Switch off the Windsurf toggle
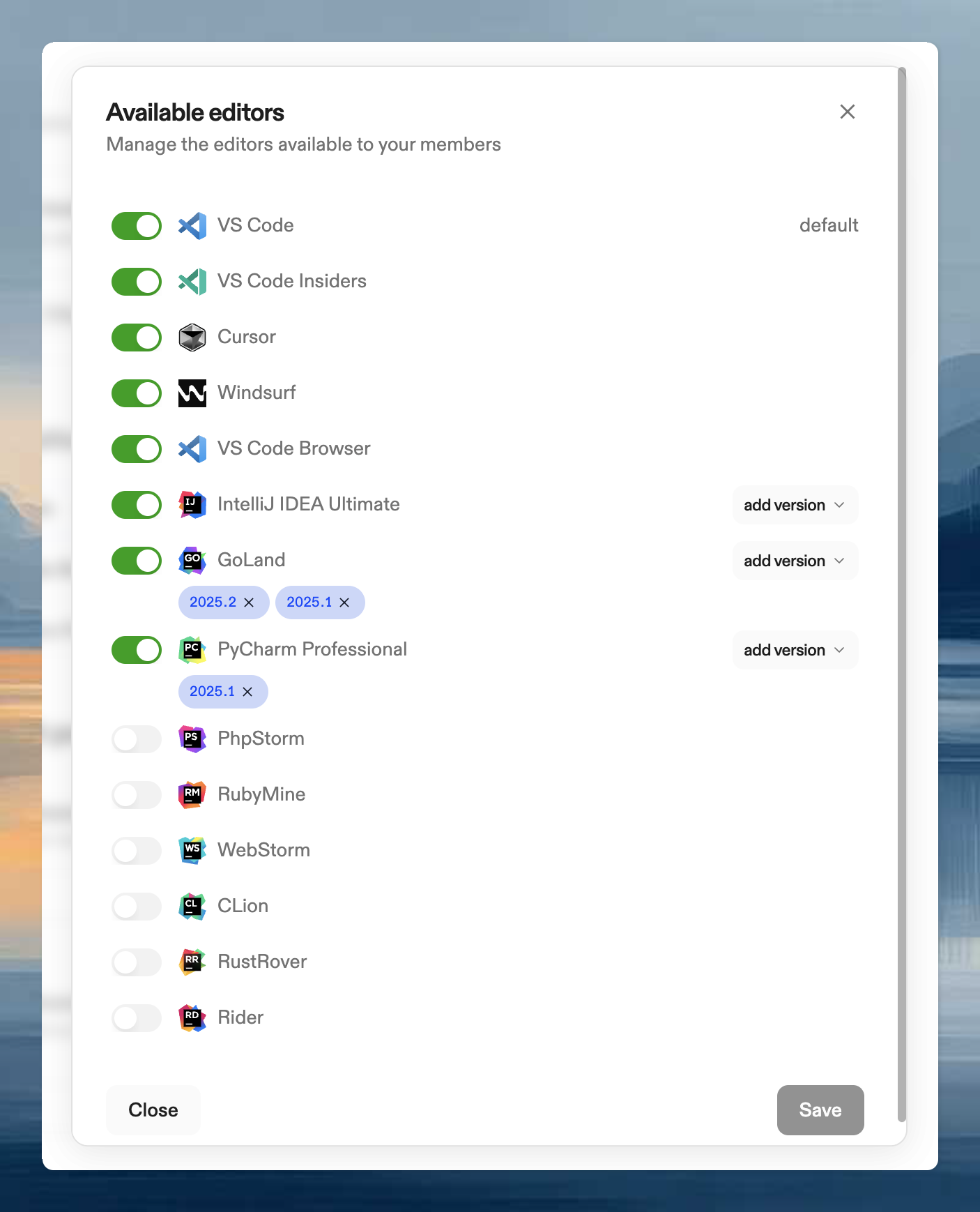The image size is (980, 1212). point(137,393)
